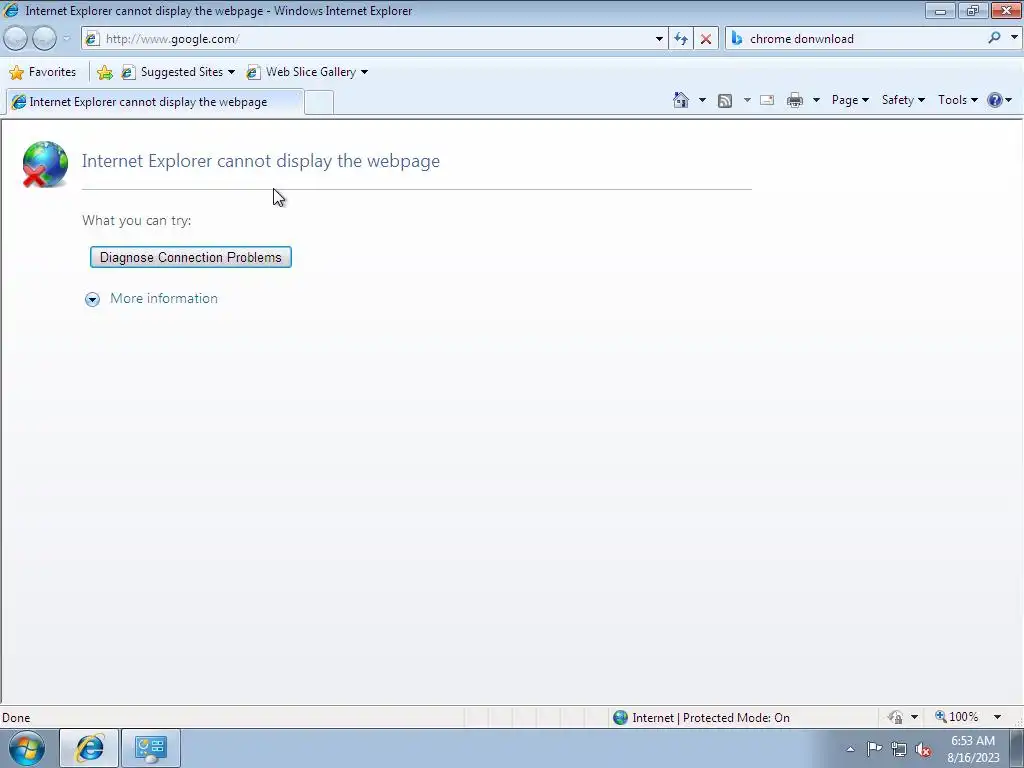Viewport: 1024px width, 768px height.
Task: Click the More information link text
Action: coord(164,298)
